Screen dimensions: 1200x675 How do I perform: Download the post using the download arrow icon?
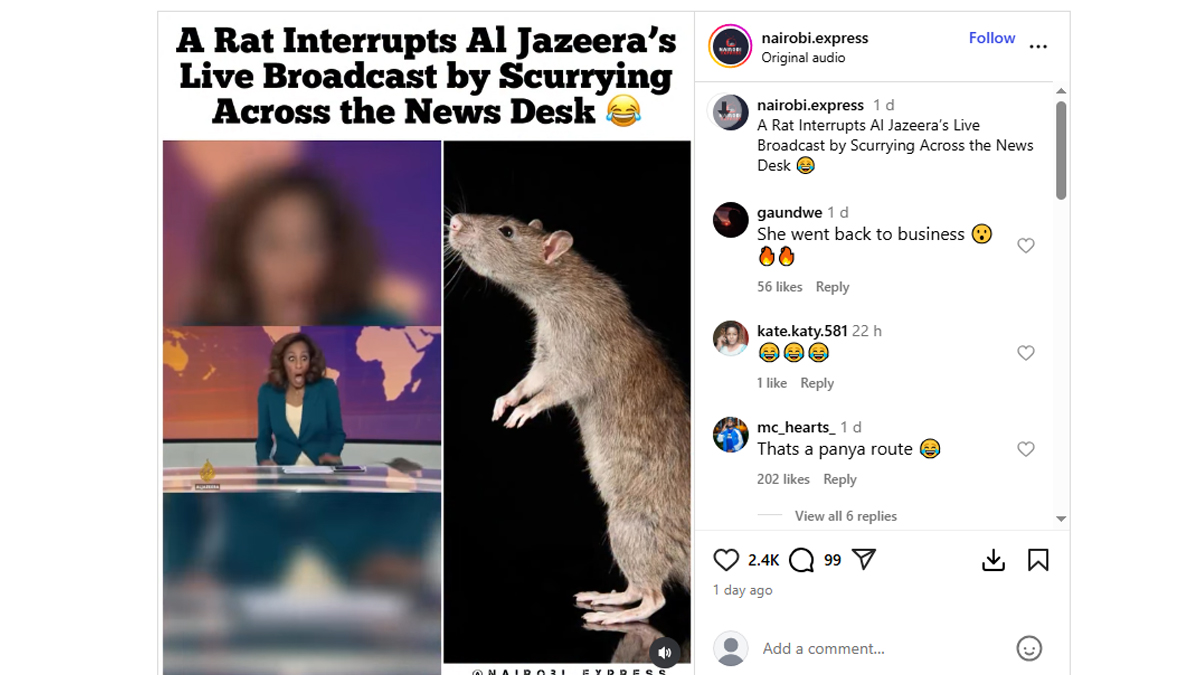point(993,560)
